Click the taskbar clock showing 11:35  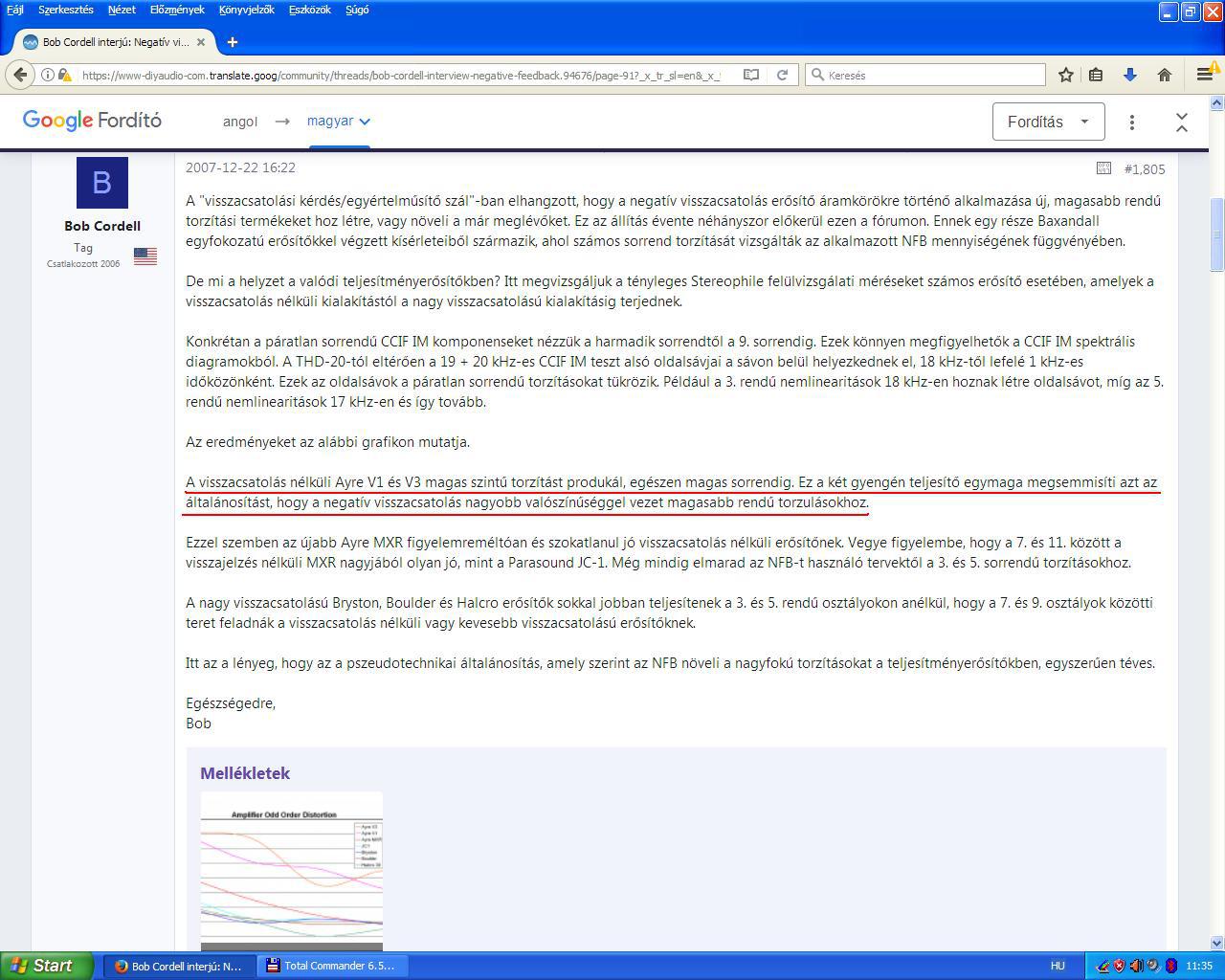tap(1199, 966)
